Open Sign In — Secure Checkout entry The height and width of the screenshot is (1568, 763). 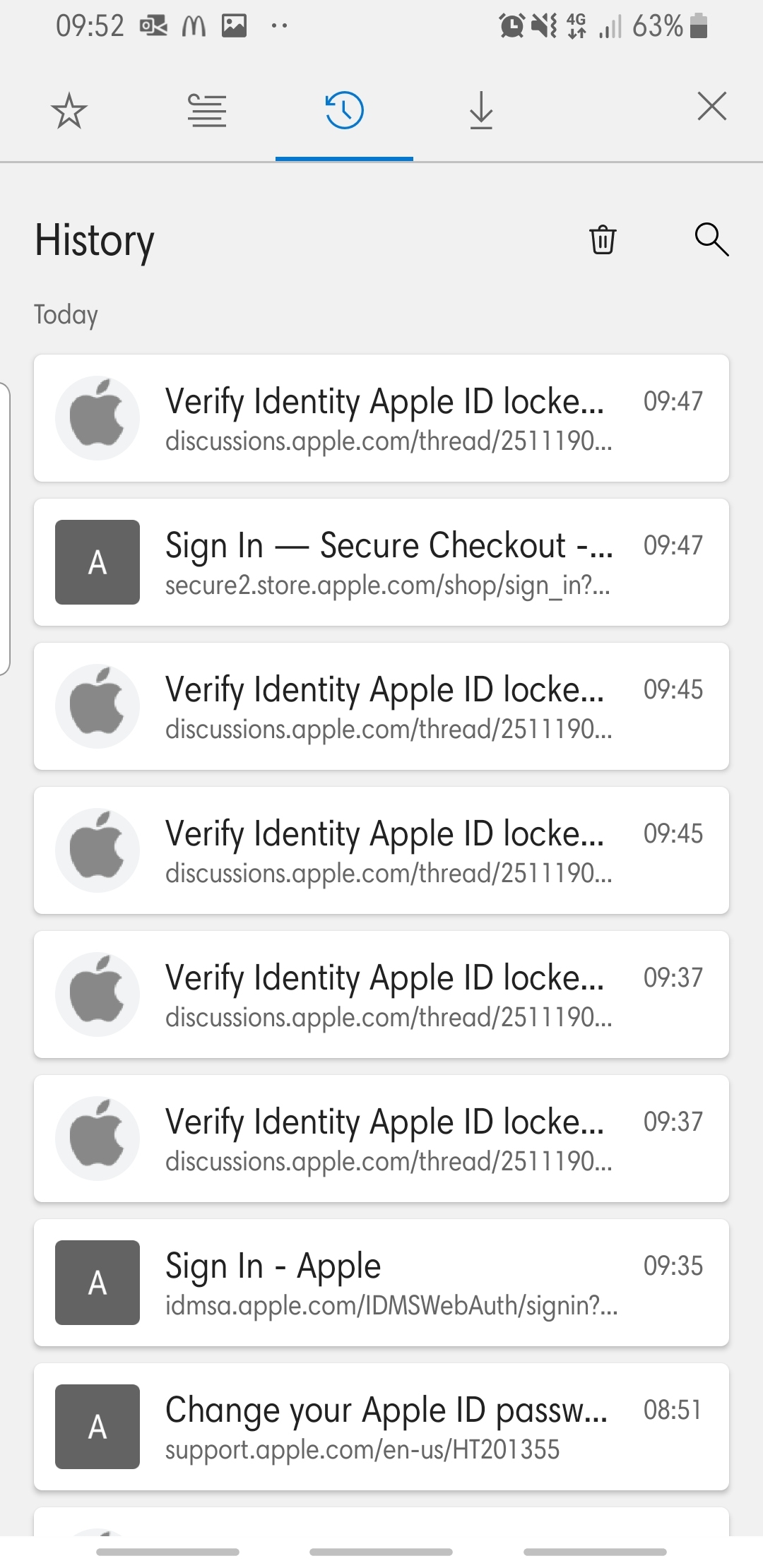coord(381,562)
